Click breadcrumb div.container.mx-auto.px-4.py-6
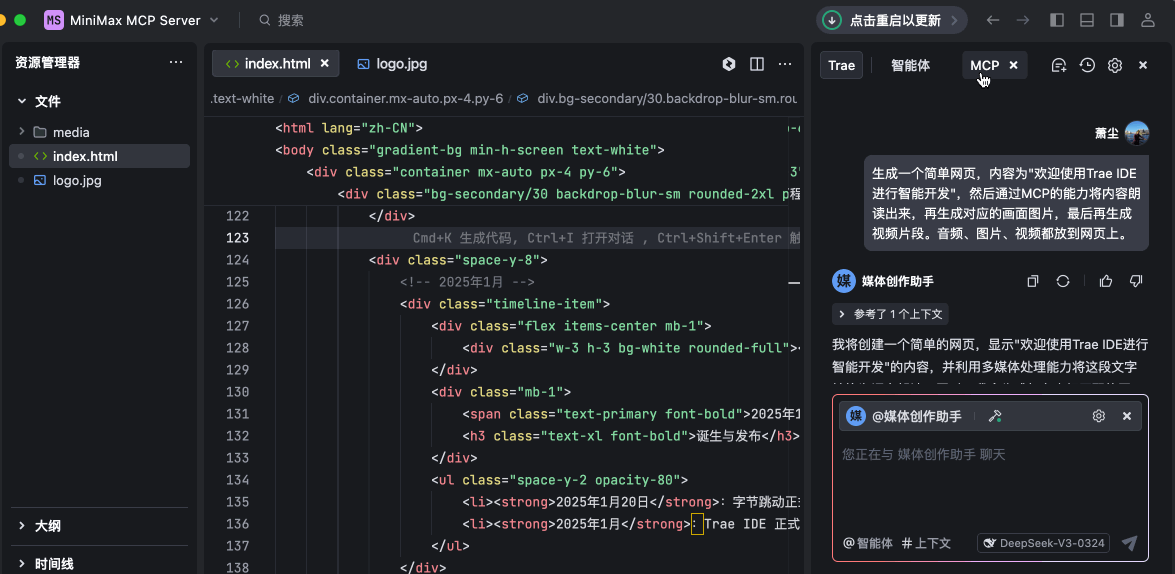The height and width of the screenshot is (574, 1175). tap(405, 98)
